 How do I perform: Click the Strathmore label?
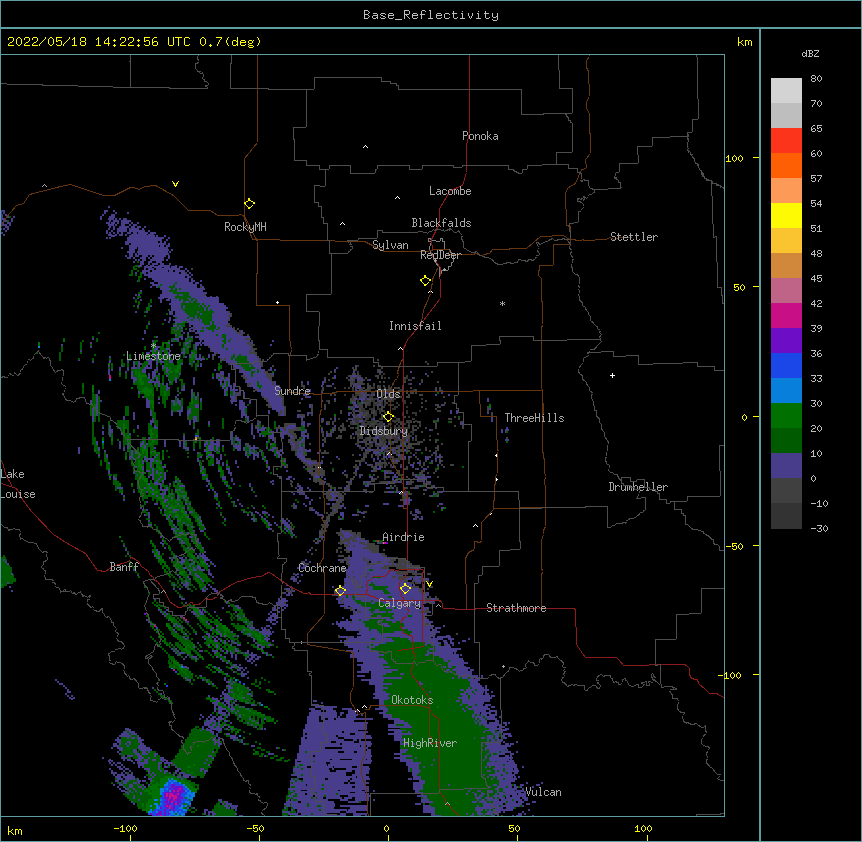[516, 608]
